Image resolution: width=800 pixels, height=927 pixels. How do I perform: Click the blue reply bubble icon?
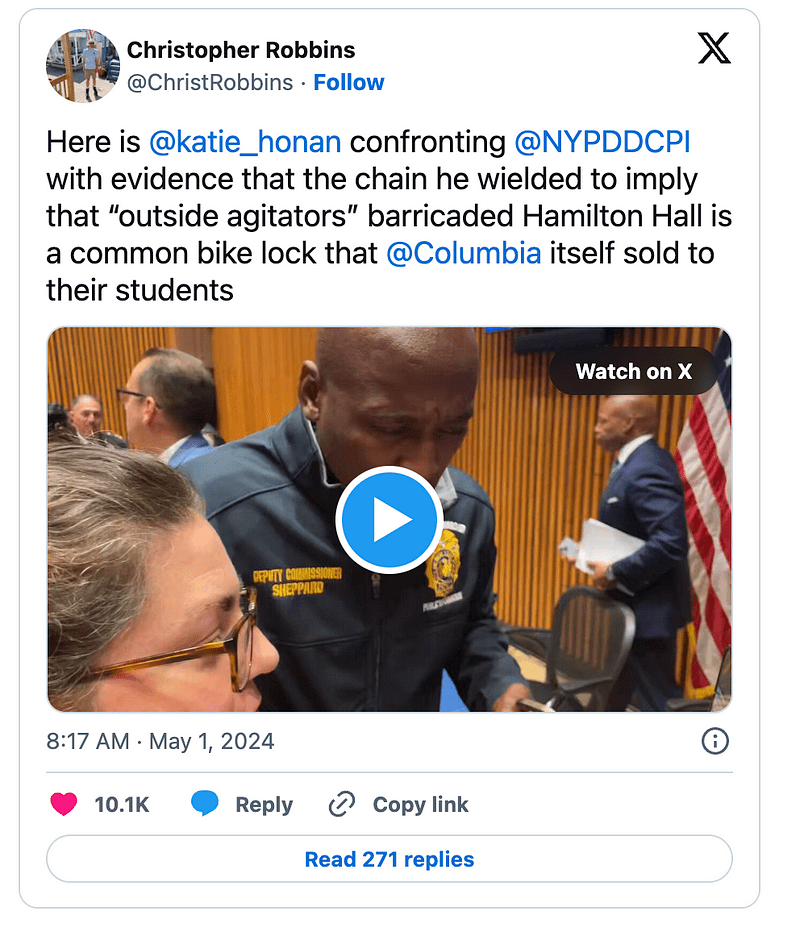pos(205,803)
